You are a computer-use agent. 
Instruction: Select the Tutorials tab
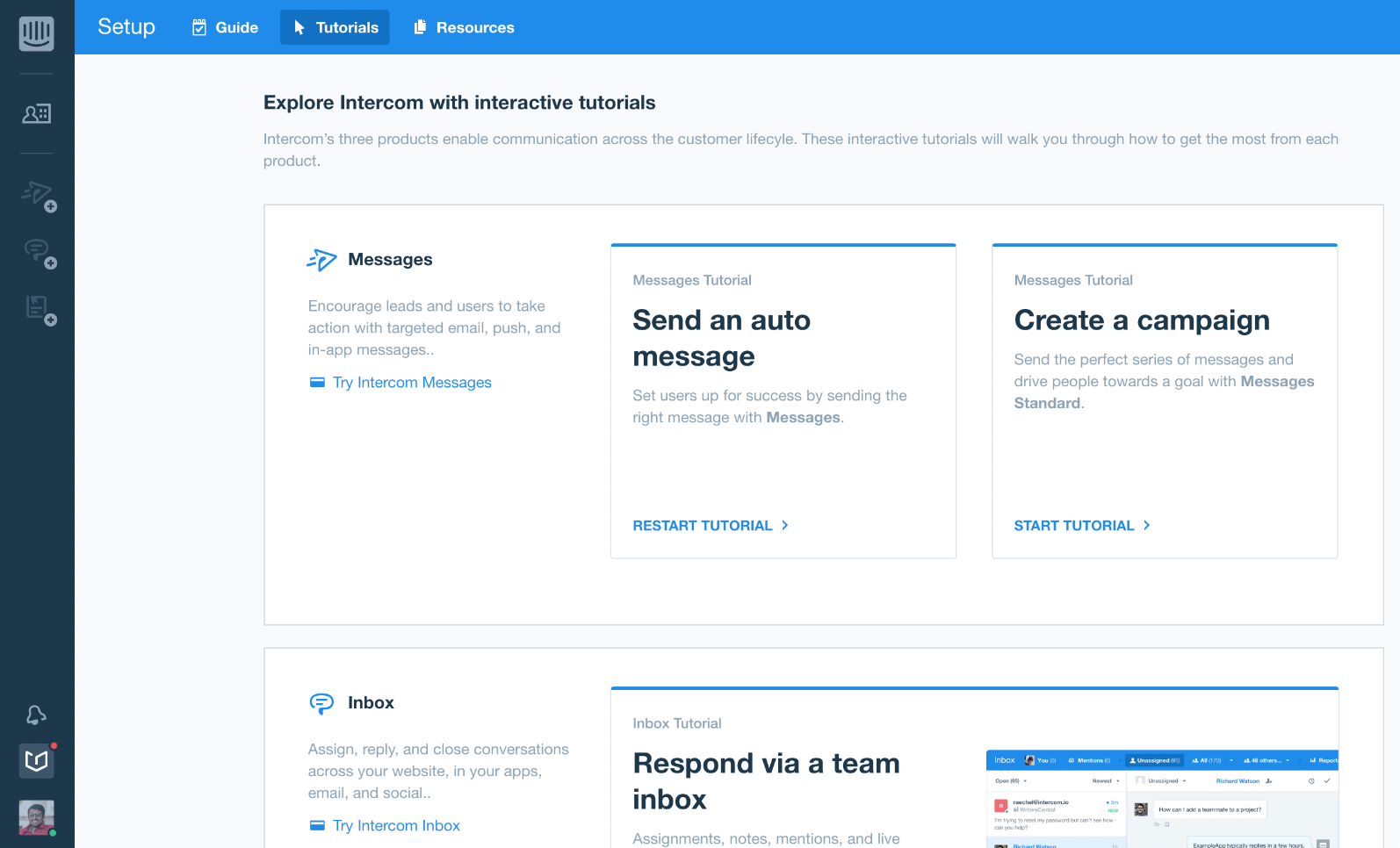pos(335,27)
